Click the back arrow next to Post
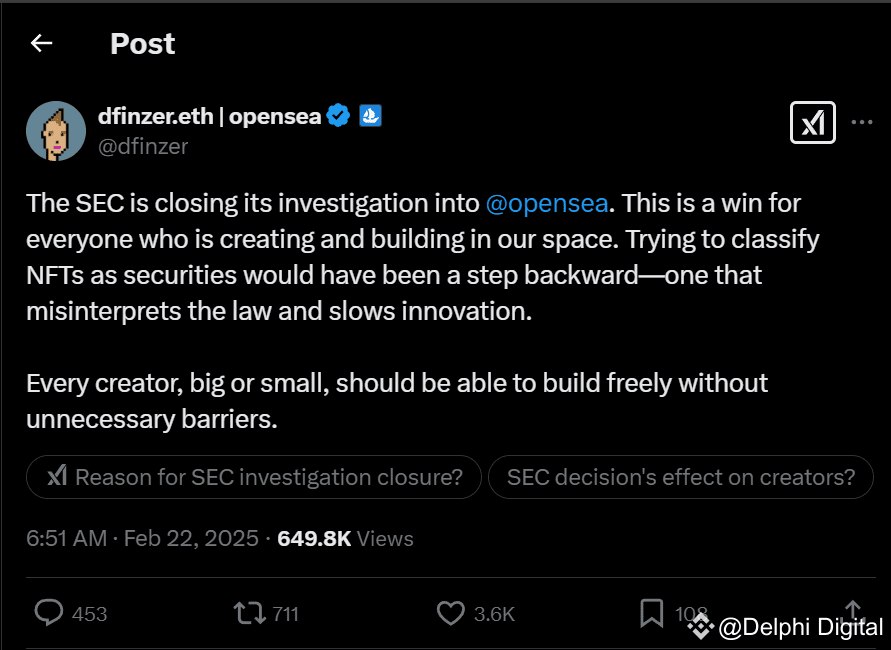 click(41, 43)
